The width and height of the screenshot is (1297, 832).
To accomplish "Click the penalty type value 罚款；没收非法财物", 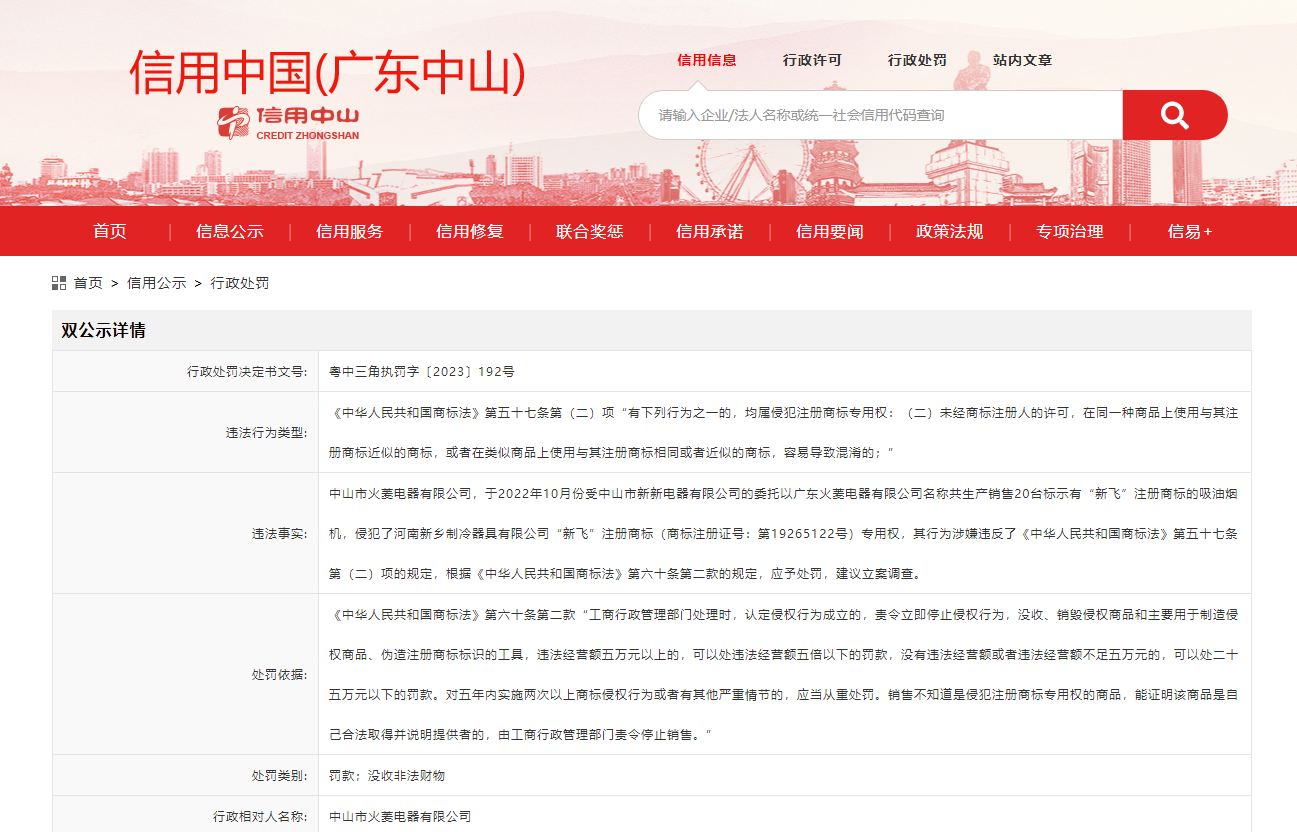I will point(387,775).
